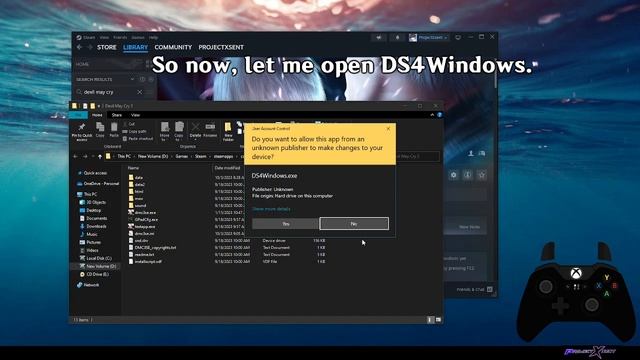
Task: Open Steam notifications bell icon
Action: tap(397, 38)
